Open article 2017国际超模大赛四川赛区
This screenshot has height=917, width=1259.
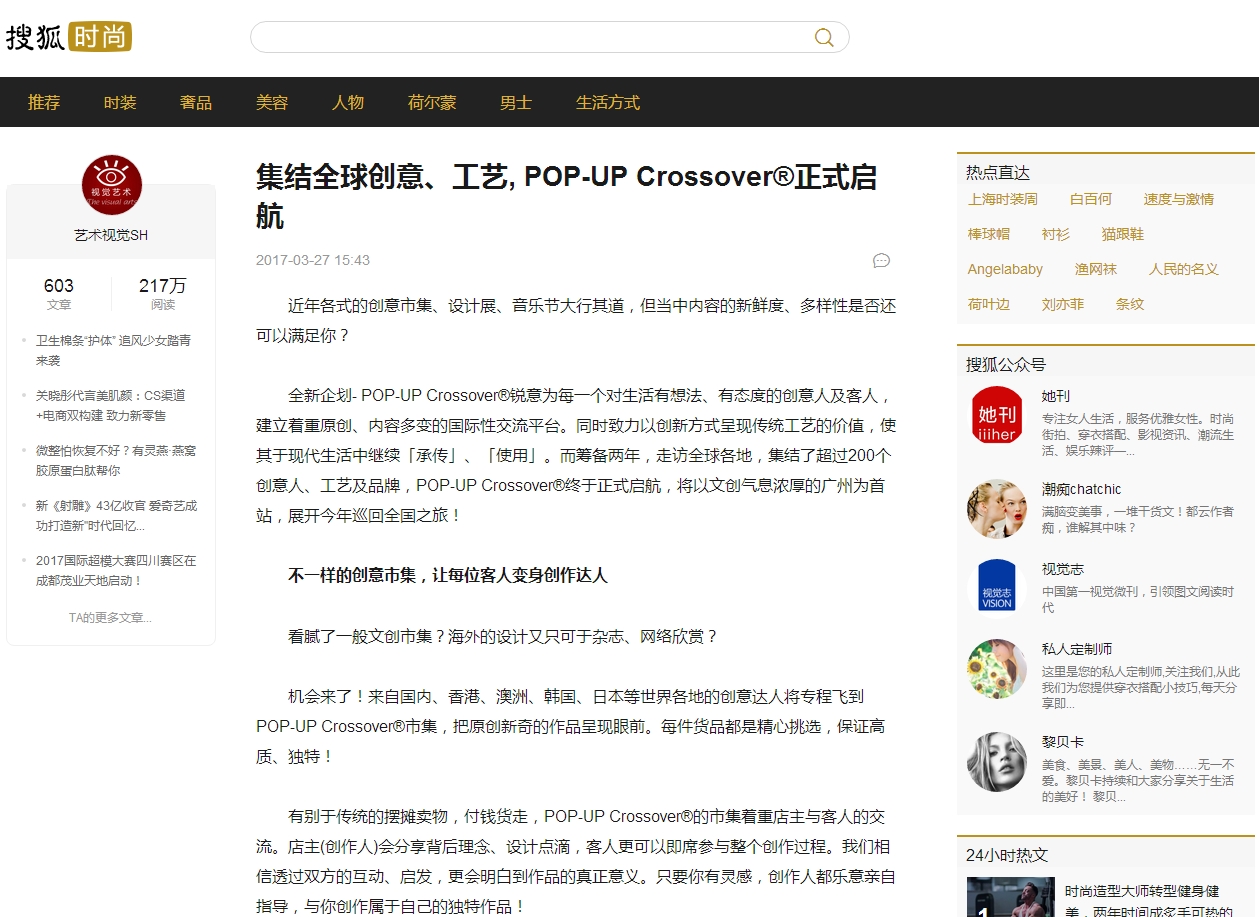pos(116,570)
